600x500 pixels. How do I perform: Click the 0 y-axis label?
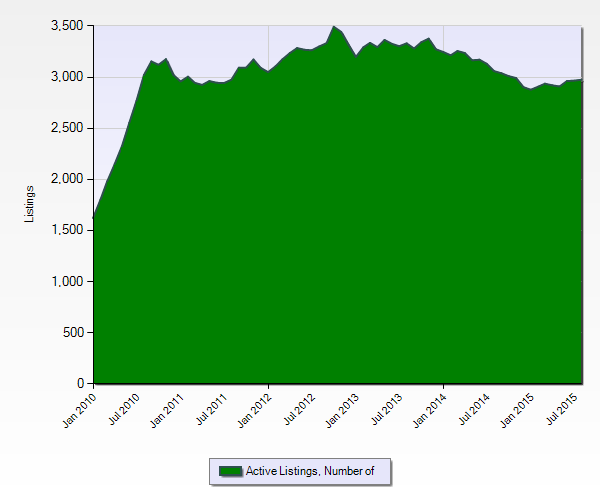80,383
